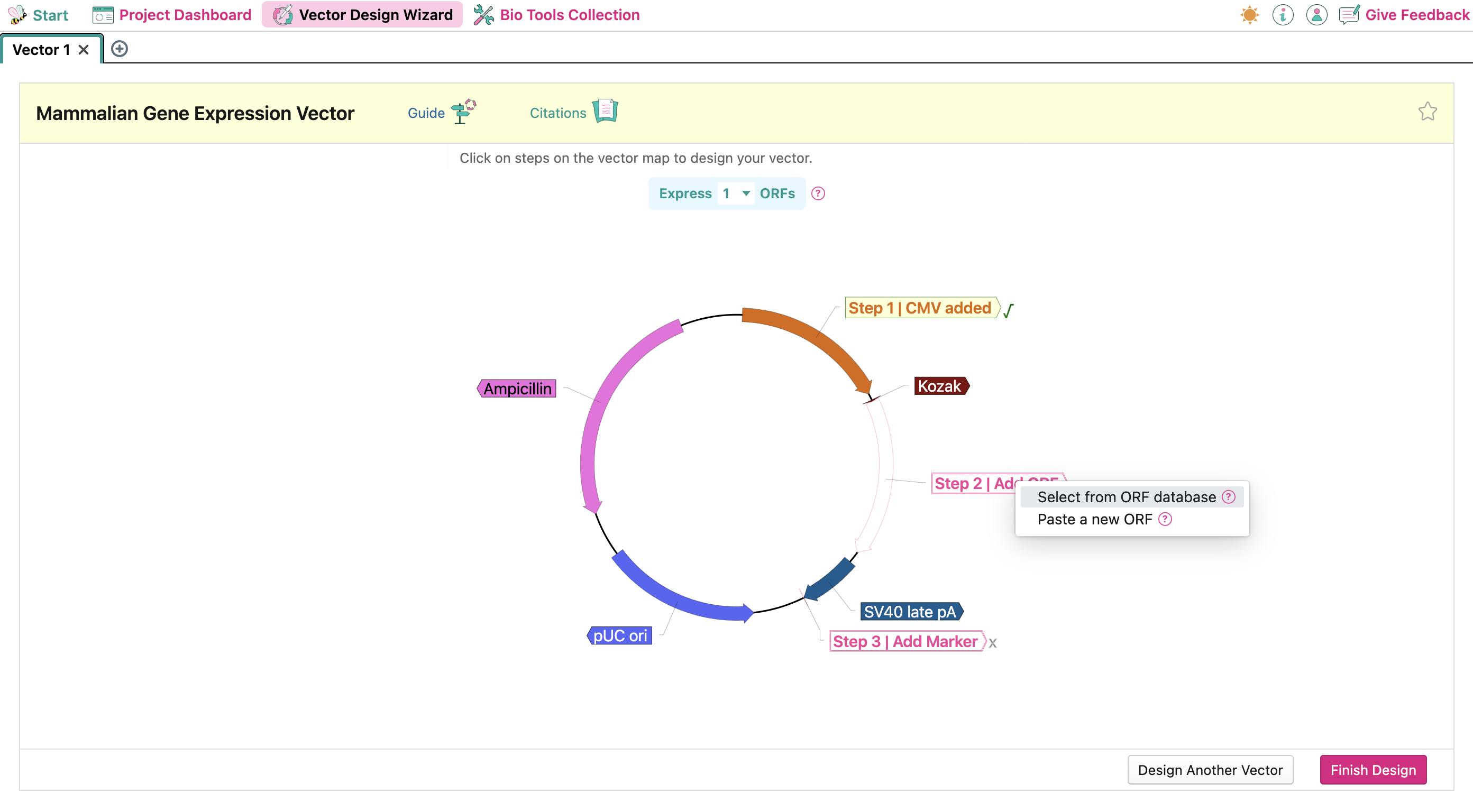Open Bio Tools Collection
Screen dimensions: 1473x812
[x=556, y=15]
